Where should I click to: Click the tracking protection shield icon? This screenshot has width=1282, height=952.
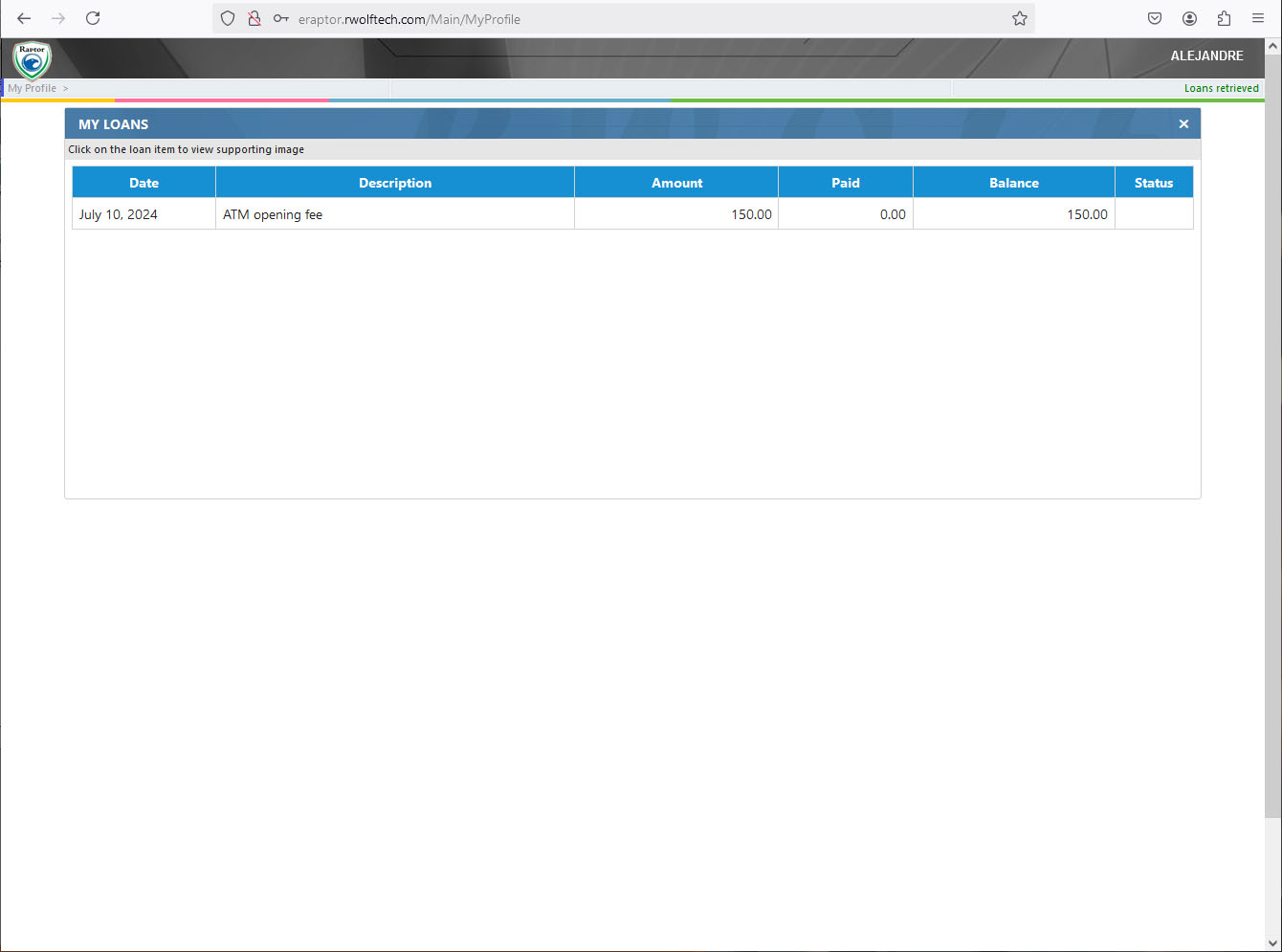(x=228, y=18)
